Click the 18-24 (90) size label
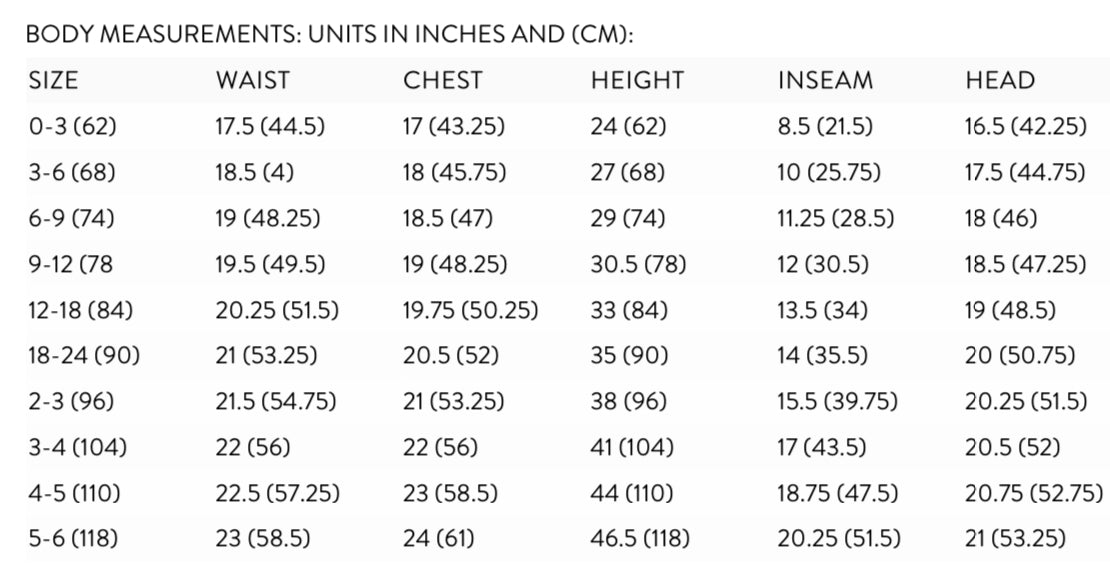The height and width of the screenshot is (575, 1110). click(84, 355)
